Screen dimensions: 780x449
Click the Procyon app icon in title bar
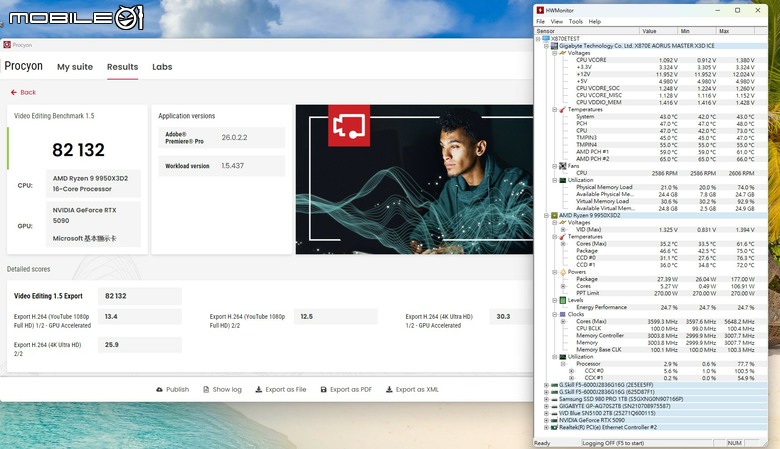pyautogui.click(x=7, y=45)
